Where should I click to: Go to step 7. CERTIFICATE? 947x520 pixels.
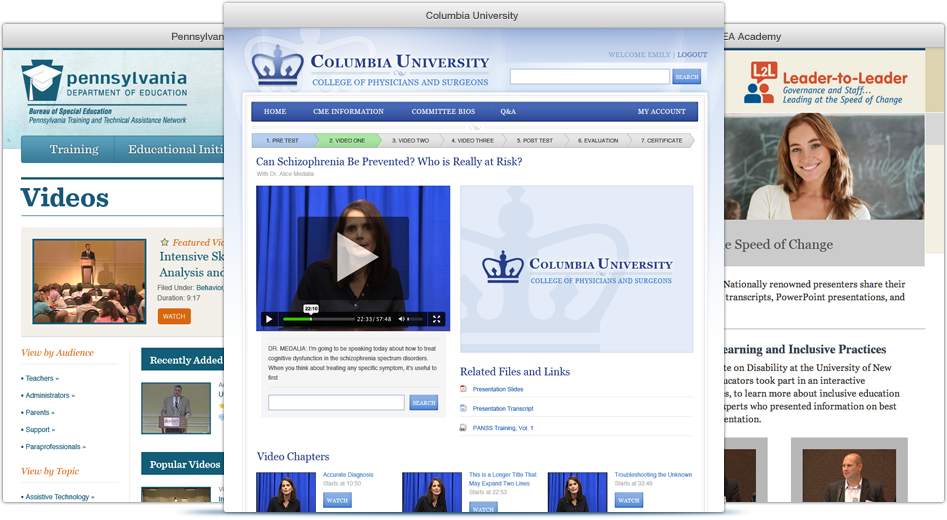(662, 141)
